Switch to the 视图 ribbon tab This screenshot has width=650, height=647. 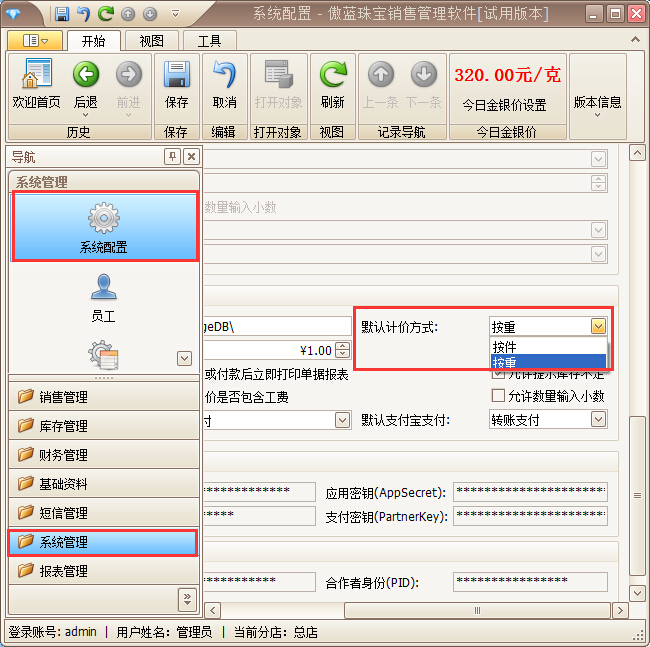152,41
